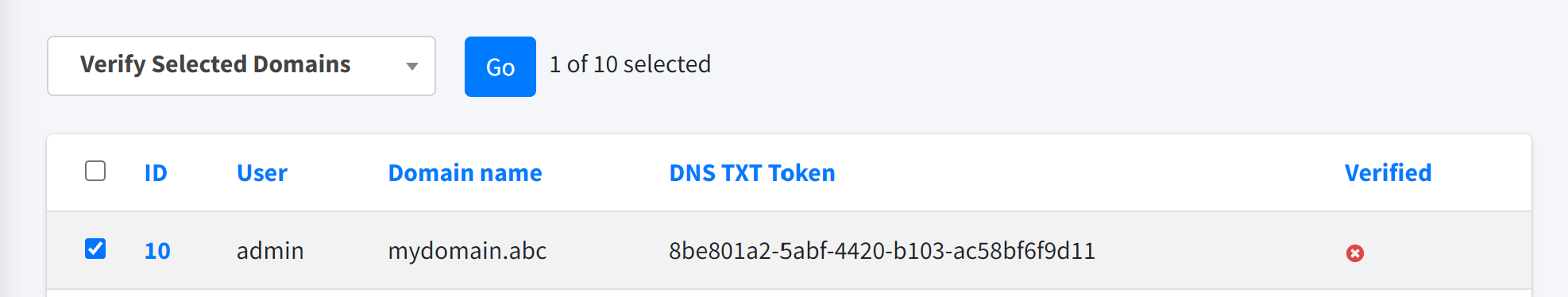Open the Verify Selected Domains action dropdown
Screen dimensions: 1568x297
pos(241,66)
